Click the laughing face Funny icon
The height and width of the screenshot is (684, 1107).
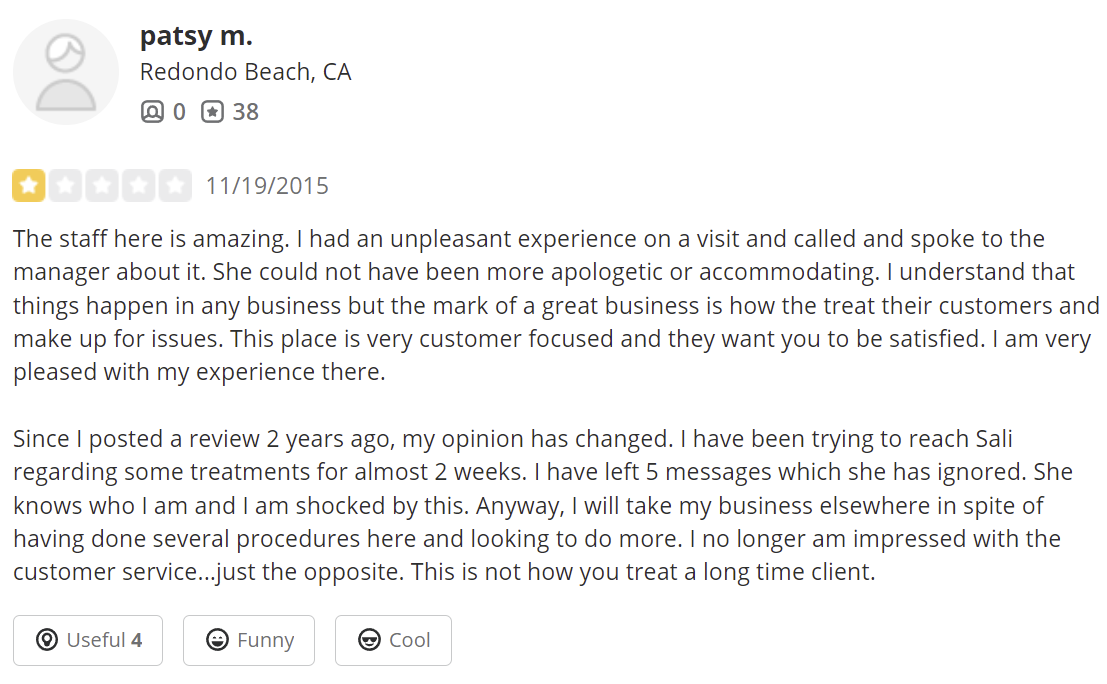(x=217, y=640)
